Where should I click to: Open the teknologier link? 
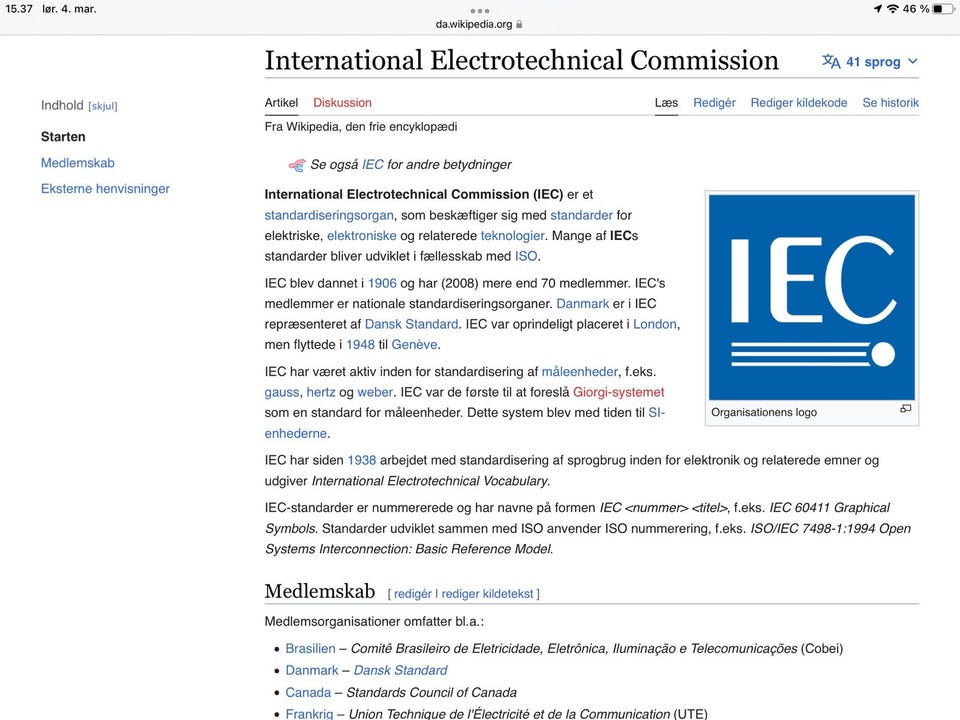click(512, 236)
